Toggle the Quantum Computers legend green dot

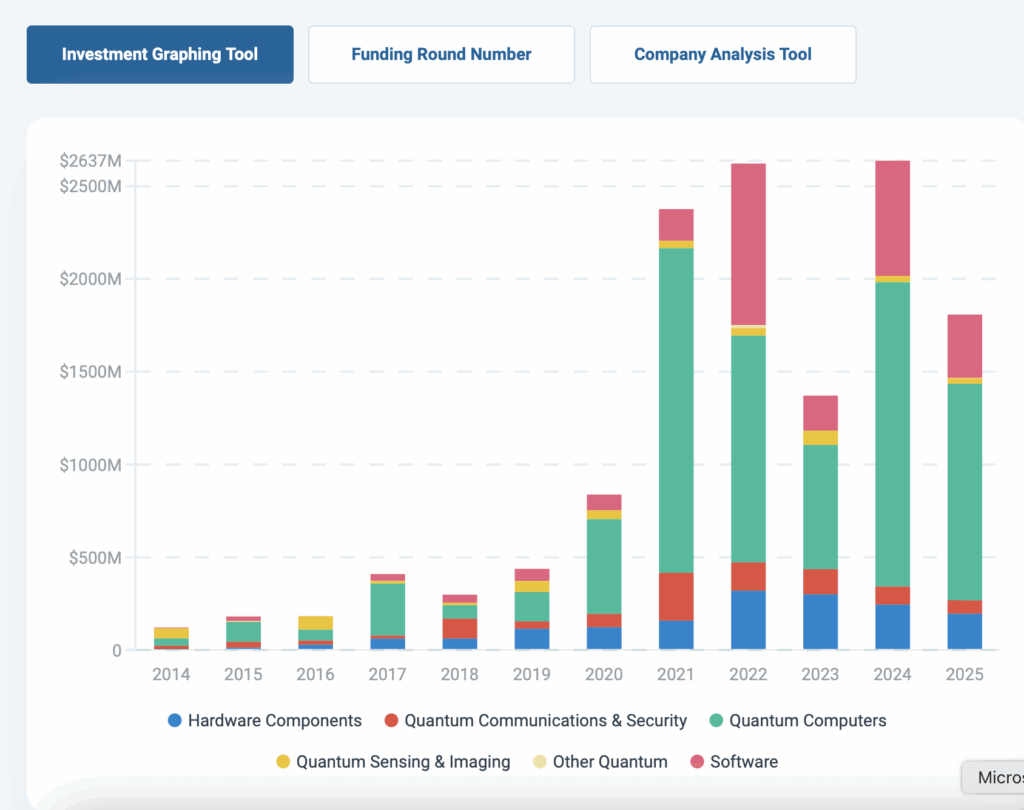coord(716,720)
